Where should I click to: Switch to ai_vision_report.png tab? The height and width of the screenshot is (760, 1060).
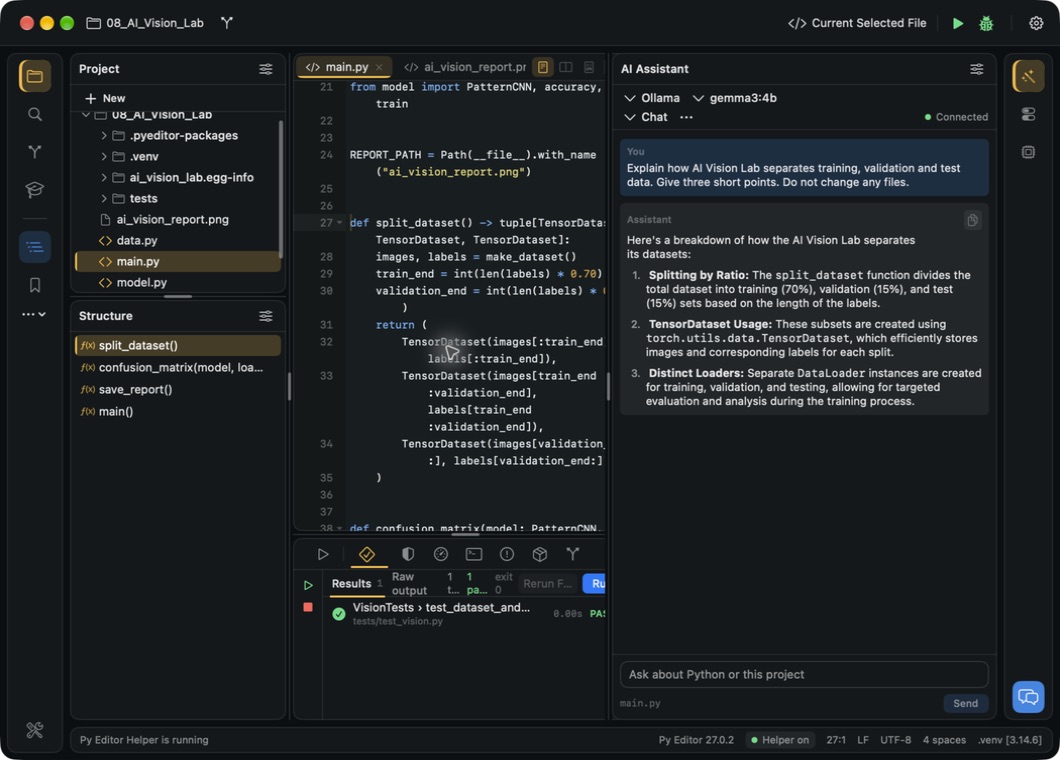pyautogui.click(x=465, y=67)
